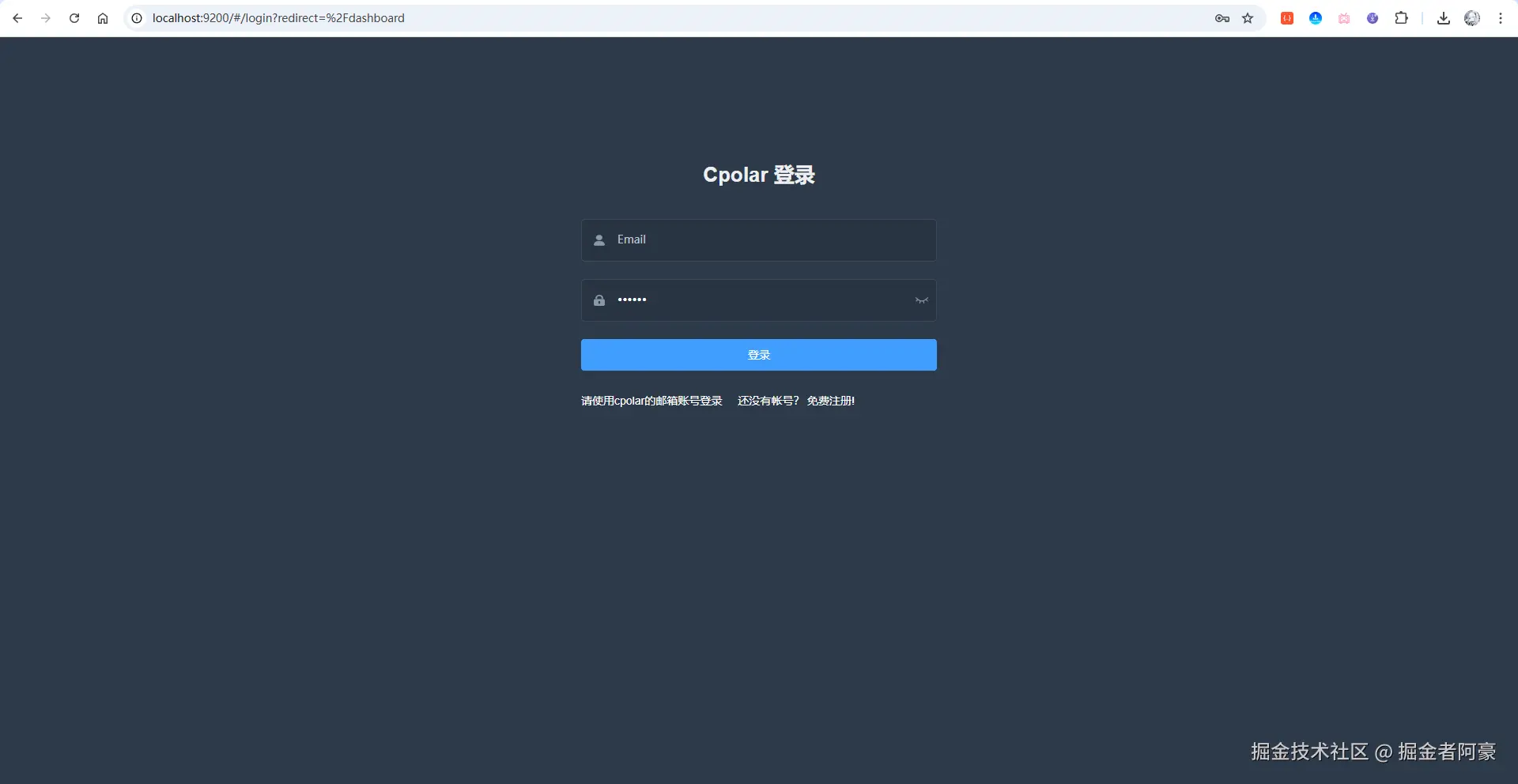Toggle password visibility eye icon
1518x784 pixels.
point(921,300)
